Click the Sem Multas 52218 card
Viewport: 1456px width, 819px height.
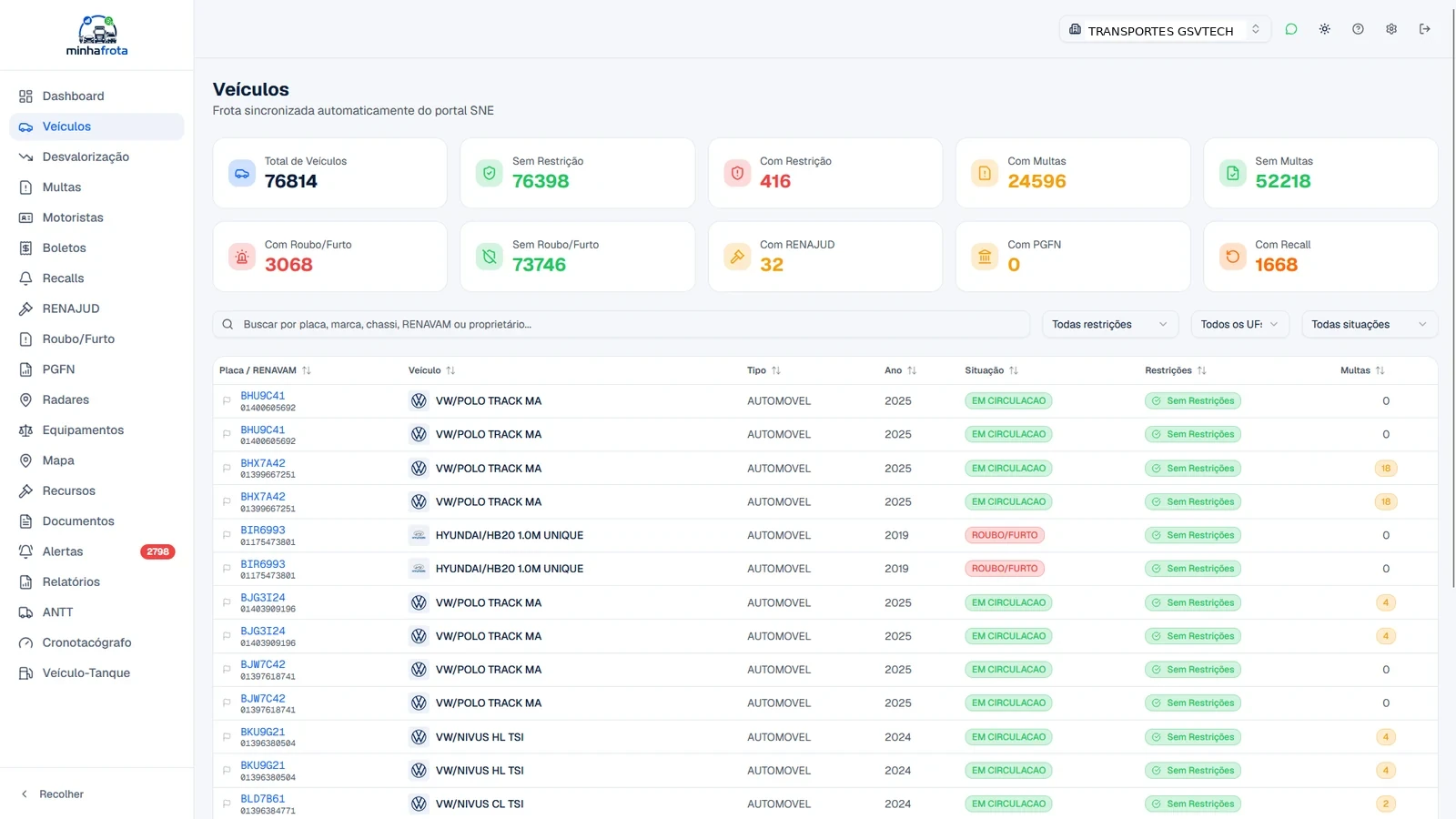point(1320,173)
